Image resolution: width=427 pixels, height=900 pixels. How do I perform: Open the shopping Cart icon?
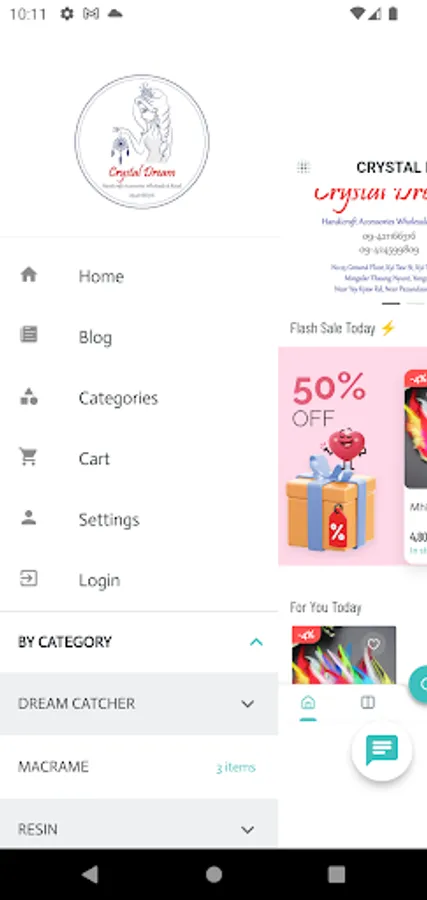pos(28,457)
